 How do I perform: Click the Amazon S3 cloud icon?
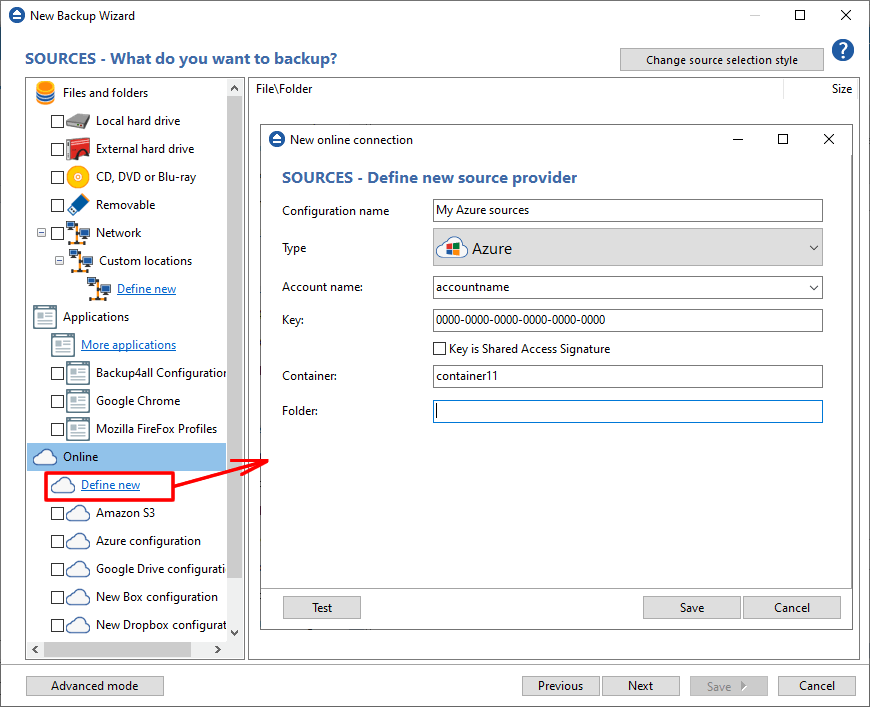pos(78,513)
